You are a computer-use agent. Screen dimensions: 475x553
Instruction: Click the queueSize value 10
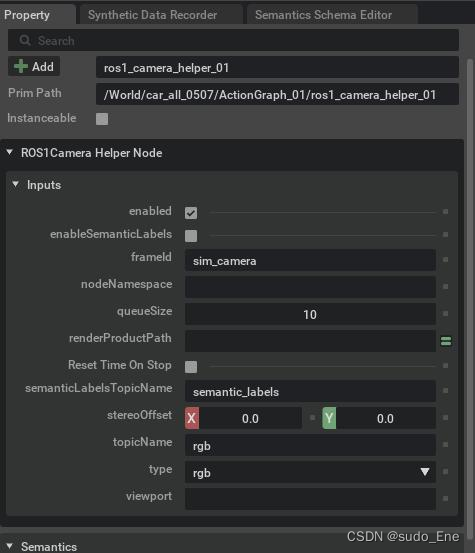tap(310, 314)
